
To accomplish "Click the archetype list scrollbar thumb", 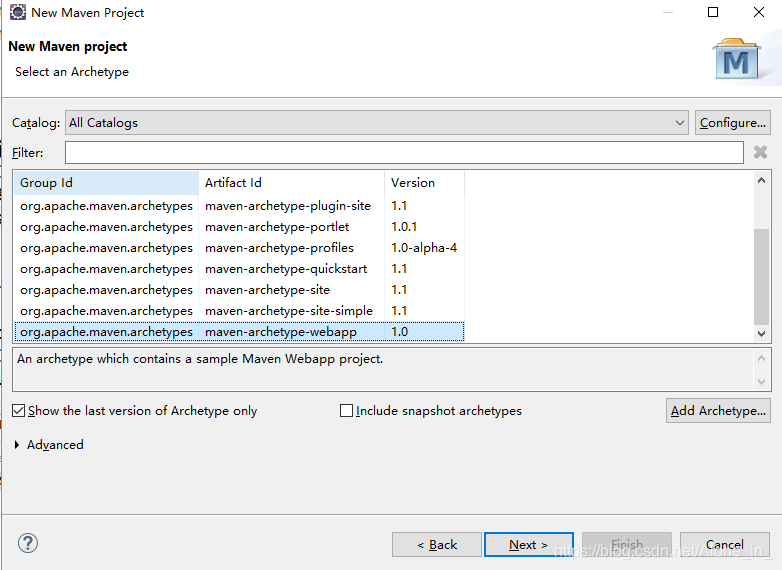I will pyautogui.click(x=761, y=277).
